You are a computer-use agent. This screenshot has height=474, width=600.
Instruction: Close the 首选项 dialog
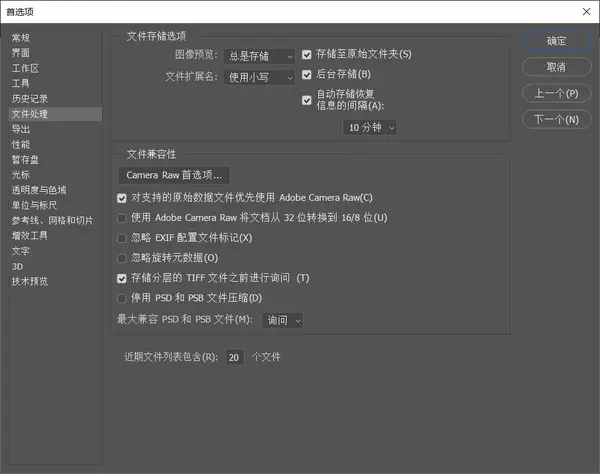[586, 12]
